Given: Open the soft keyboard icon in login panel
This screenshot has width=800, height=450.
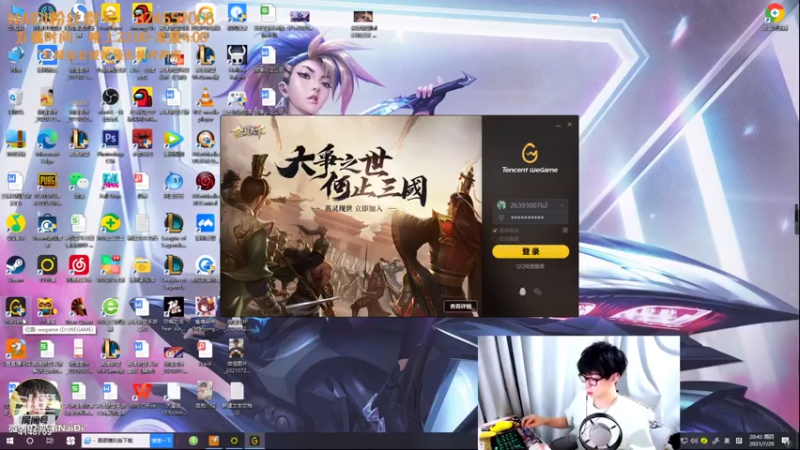Looking at the screenshot, I should point(565,231).
